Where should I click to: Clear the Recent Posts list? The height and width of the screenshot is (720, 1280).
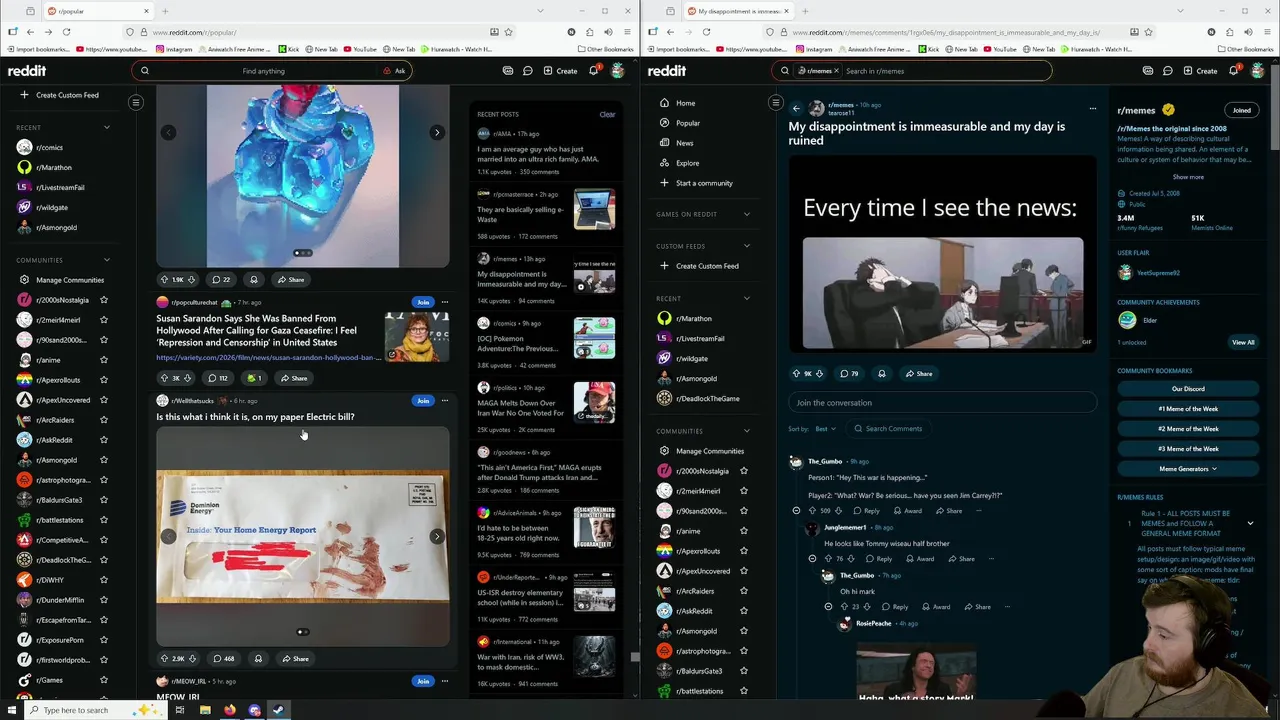pos(607,114)
